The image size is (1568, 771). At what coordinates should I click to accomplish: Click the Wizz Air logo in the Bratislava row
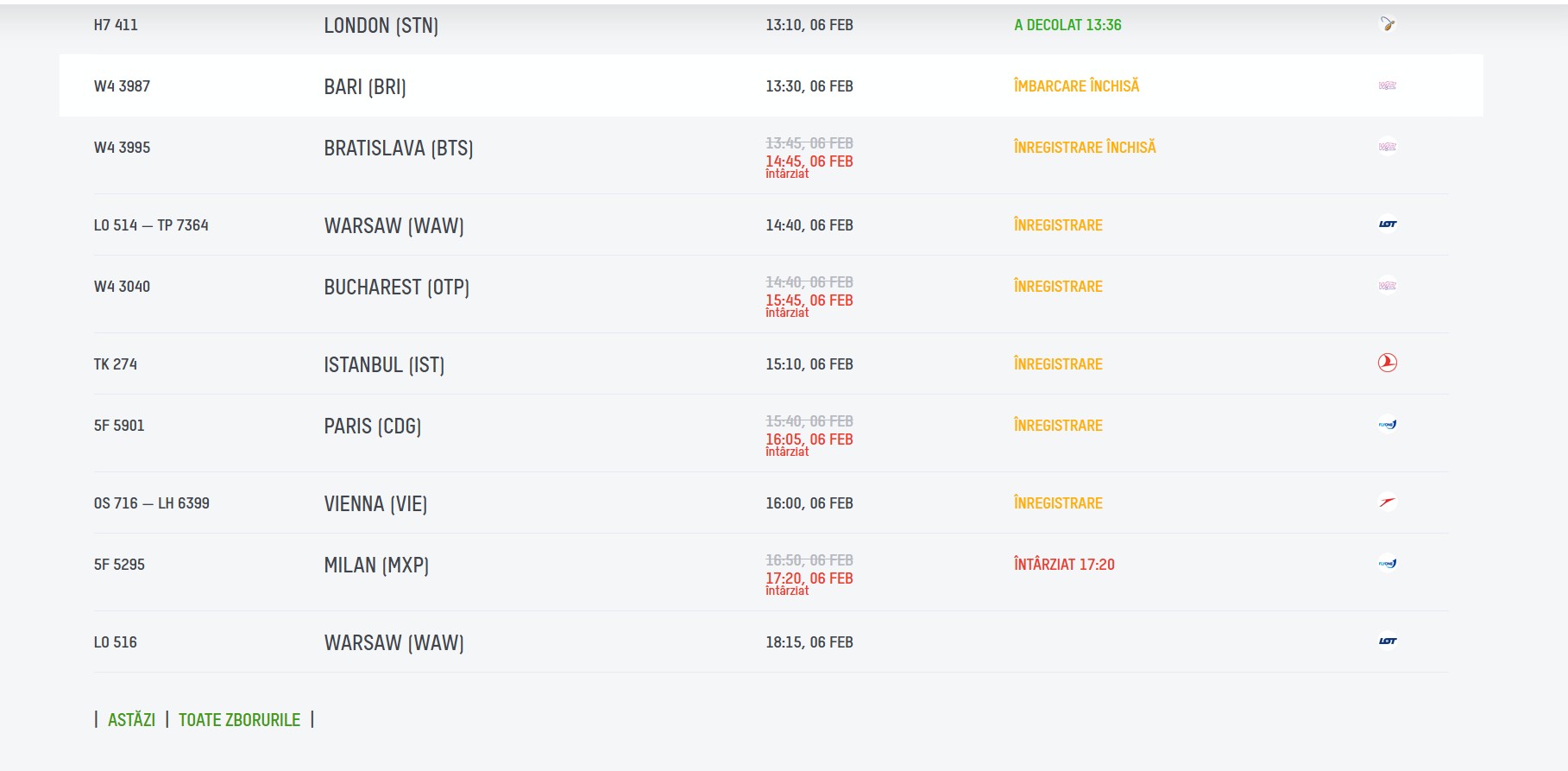(1387, 147)
